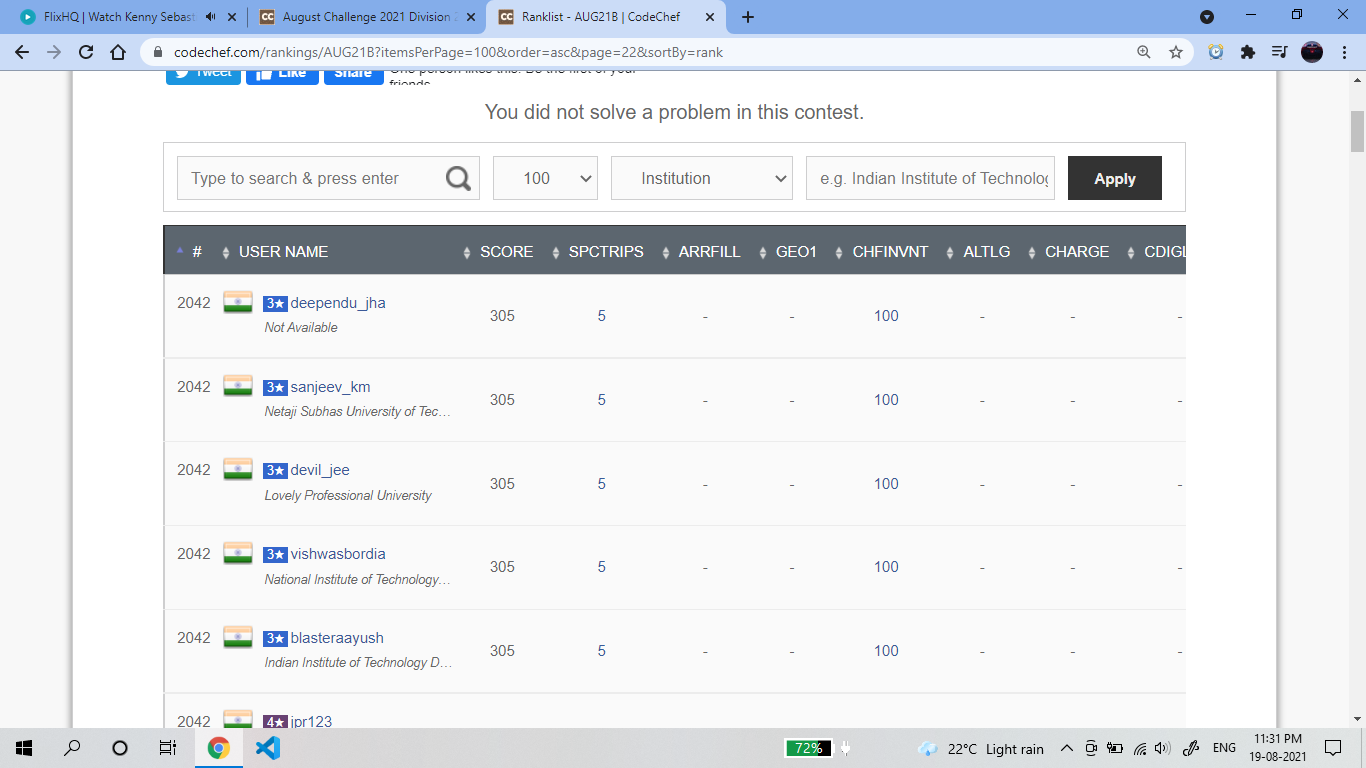This screenshot has width=1366, height=768.
Task: Sort ranklist by ARRFILL column
Action: (709, 252)
